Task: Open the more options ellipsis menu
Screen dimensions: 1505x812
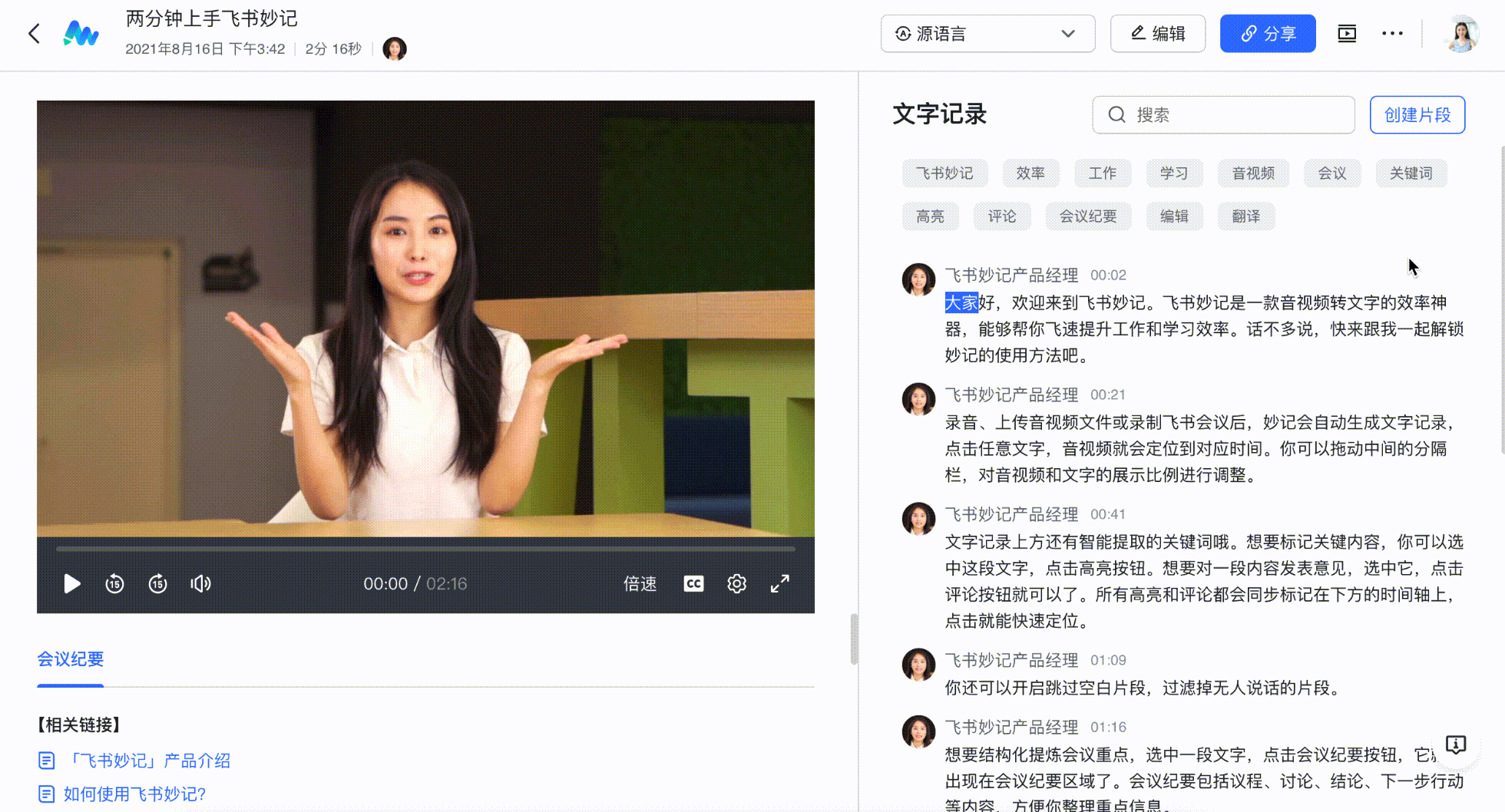Action: tap(1392, 34)
